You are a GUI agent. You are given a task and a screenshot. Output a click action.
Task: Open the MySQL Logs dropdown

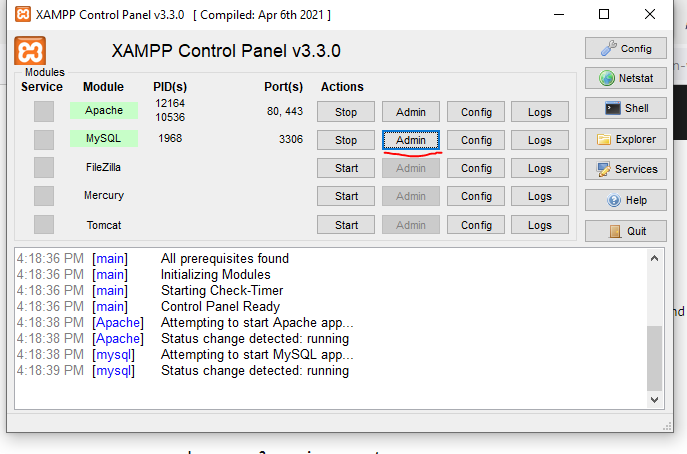[540, 140]
